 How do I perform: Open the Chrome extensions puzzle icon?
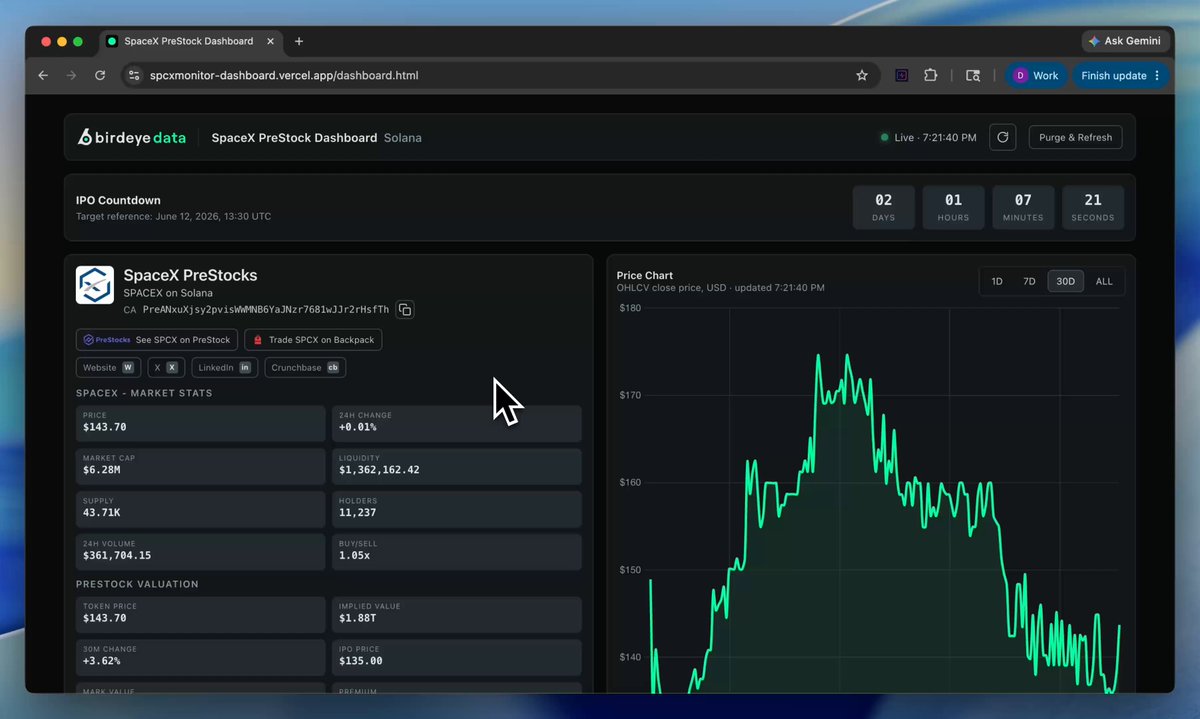(x=930, y=75)
